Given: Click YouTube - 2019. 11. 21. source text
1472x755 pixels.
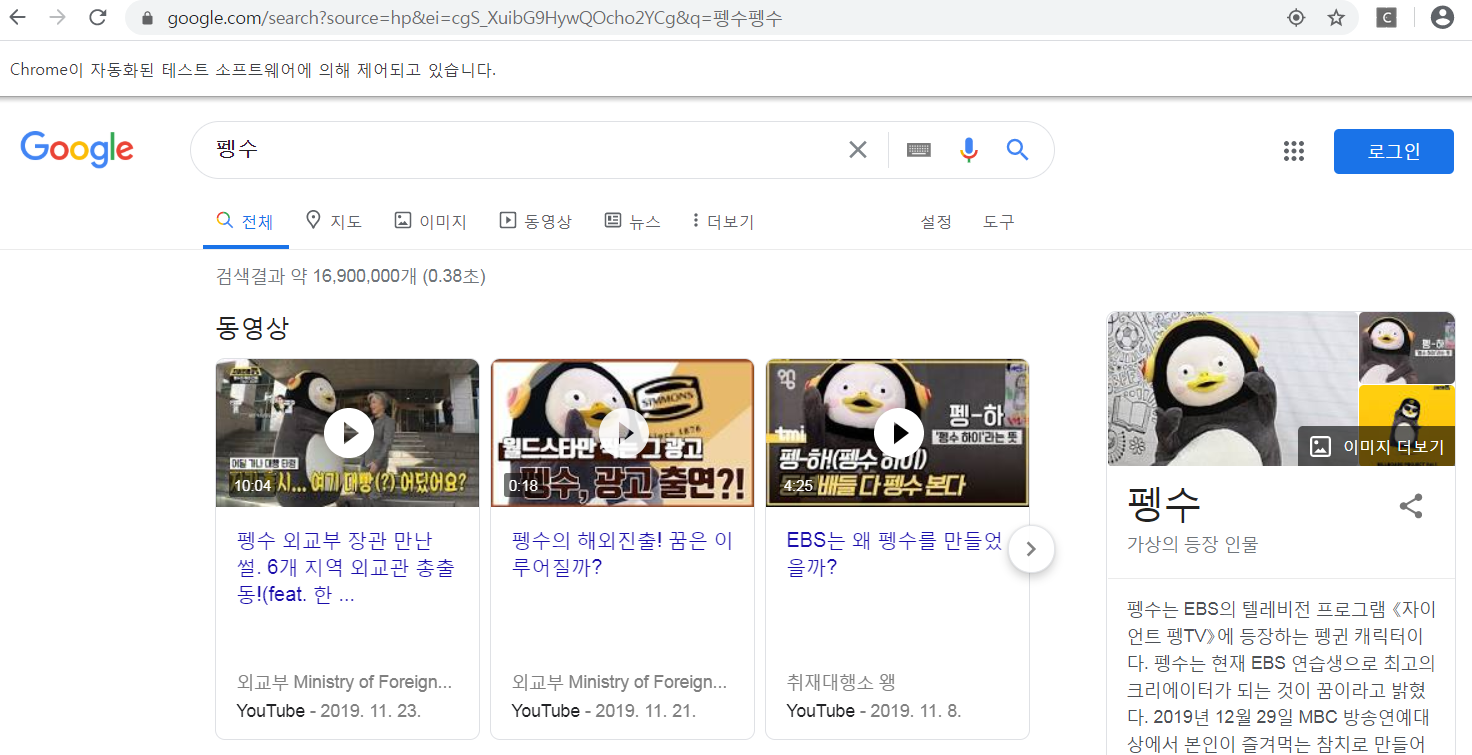Looking at the screenshot, I should [x=604, y=711].
